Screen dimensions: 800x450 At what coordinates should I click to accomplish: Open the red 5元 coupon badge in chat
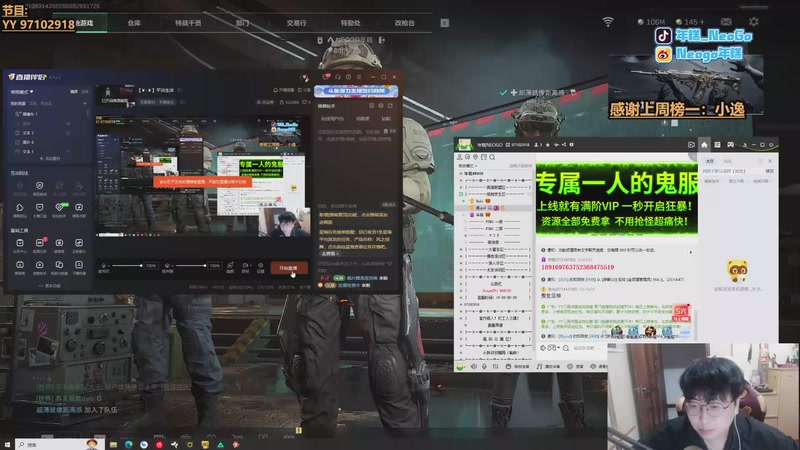[682, 312]
